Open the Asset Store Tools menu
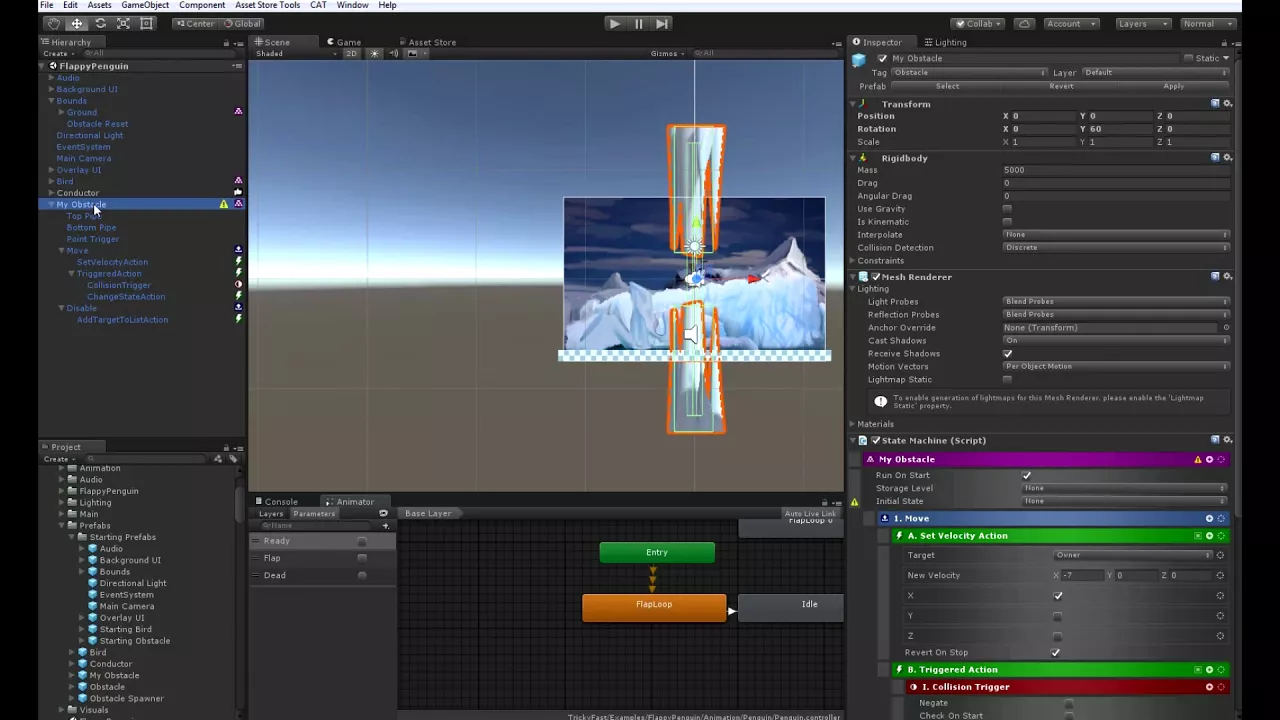The height and width of the screenshot is (720, 1280). (x=267, y=5)
